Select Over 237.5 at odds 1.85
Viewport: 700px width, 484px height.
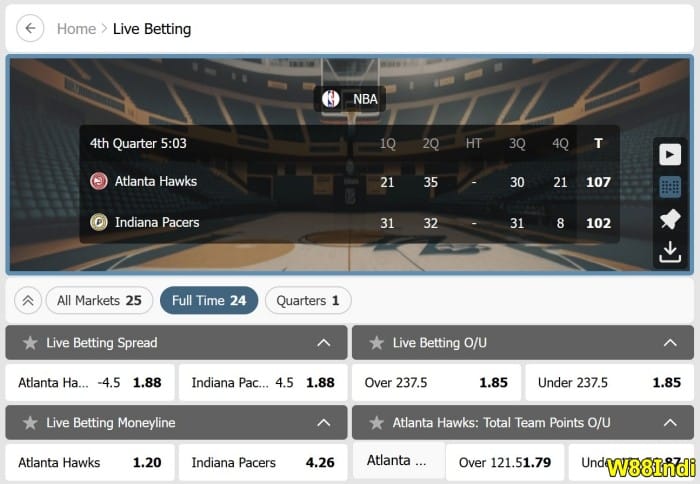click(x=436, y=382)
